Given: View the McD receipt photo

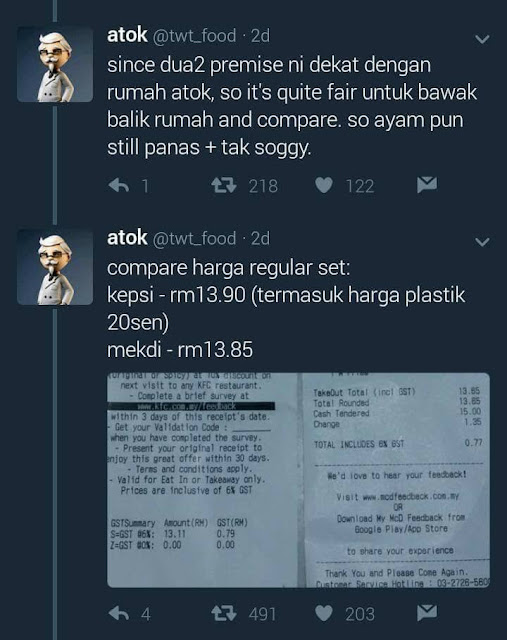Looking at the screenshot, I should pos(396,480).
